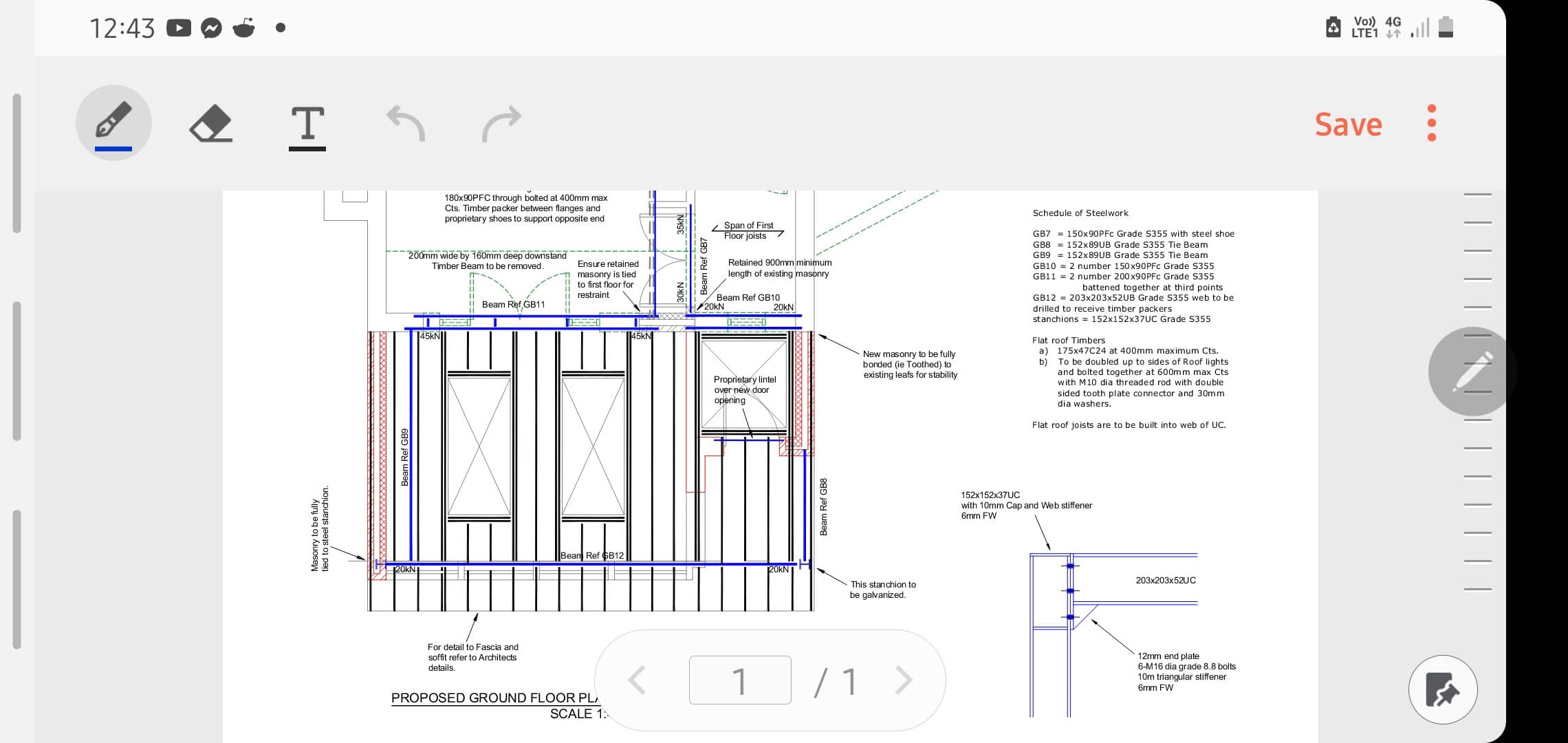This screenshot has width=1568, height=743.
Task: Tap the 'Beam Ref GB10' label
Action: [748, 298]
